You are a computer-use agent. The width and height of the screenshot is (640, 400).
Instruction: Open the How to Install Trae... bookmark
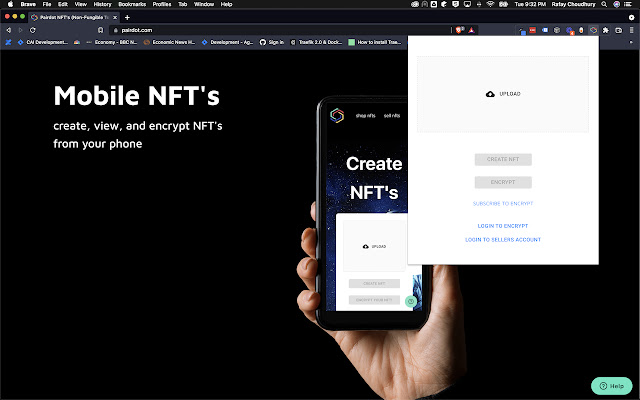(375, 42)
